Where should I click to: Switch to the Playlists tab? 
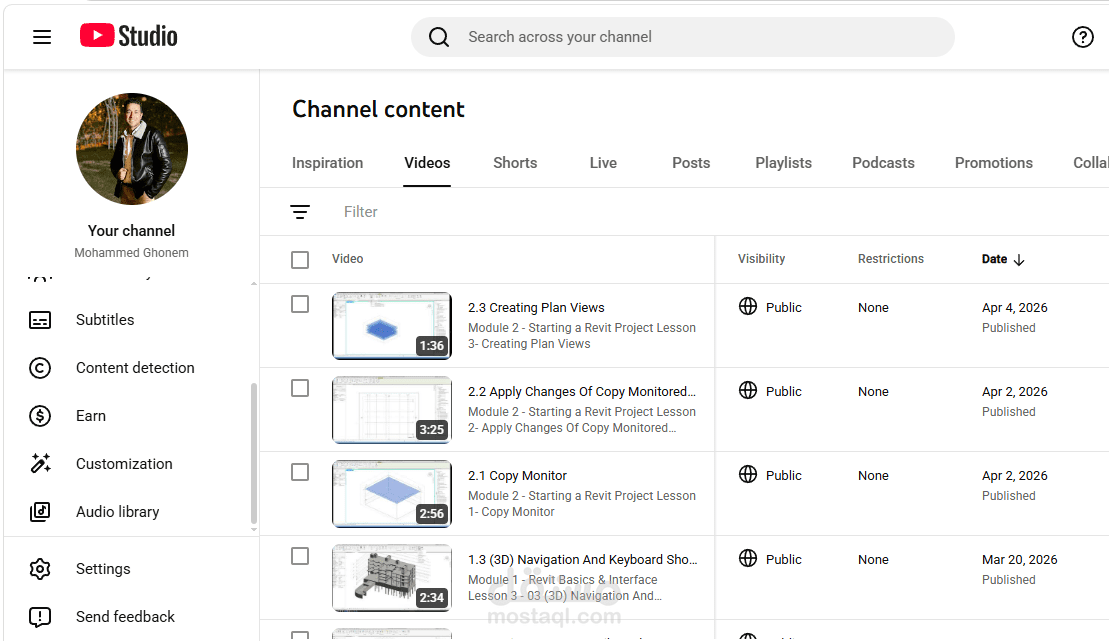pyautogui.click(x=783, y=163)
